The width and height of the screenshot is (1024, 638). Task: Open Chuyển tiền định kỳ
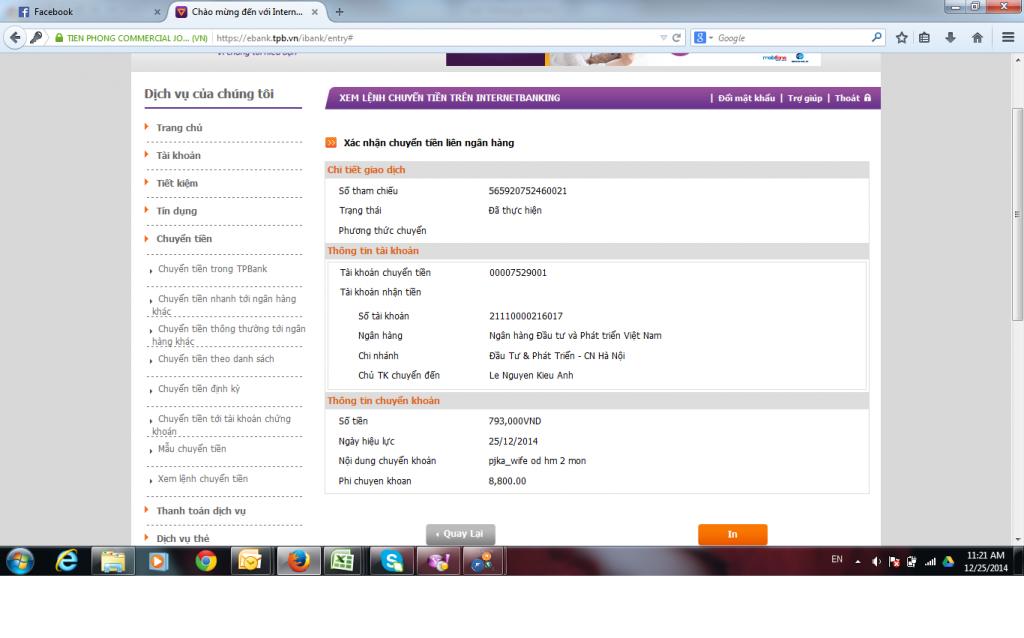199,389
